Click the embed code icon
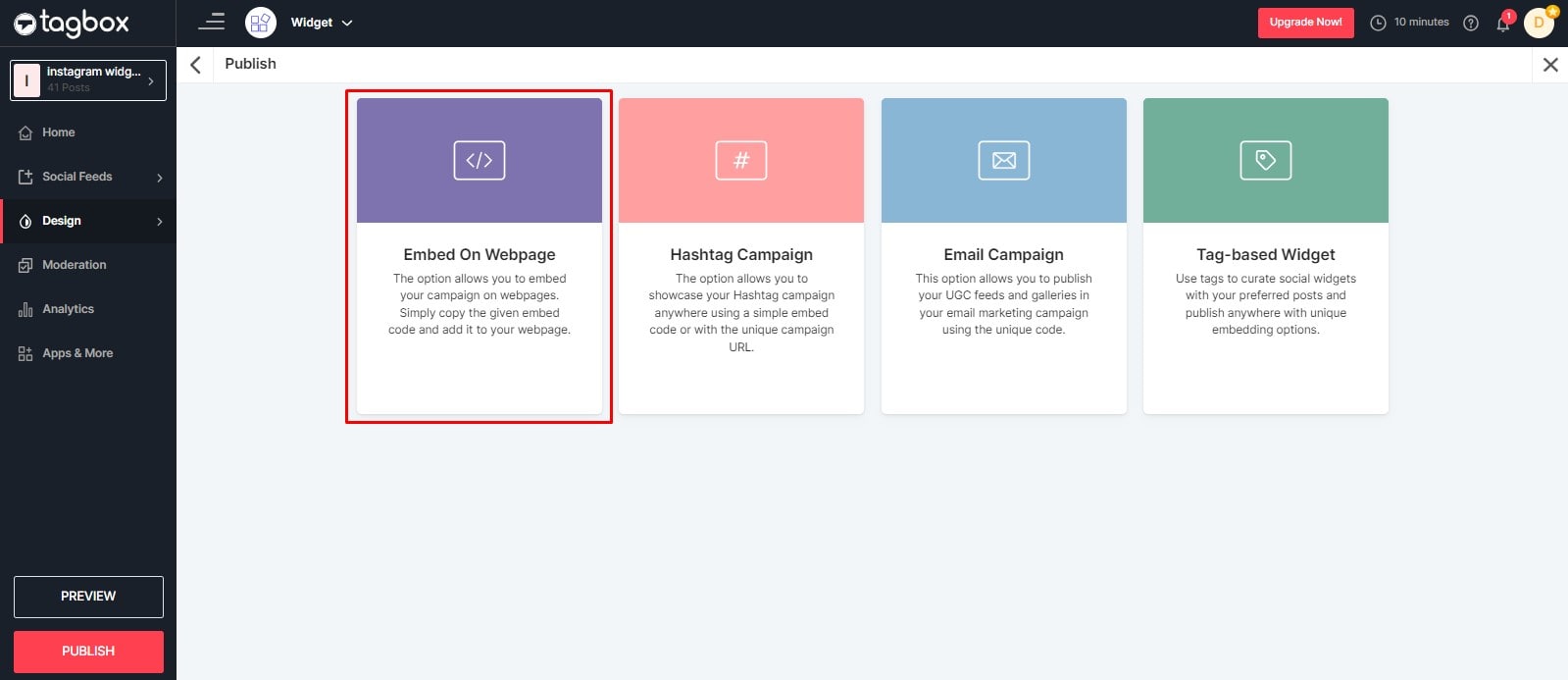This screenshot has width=1568, height=680. click(x=479, y=160)
